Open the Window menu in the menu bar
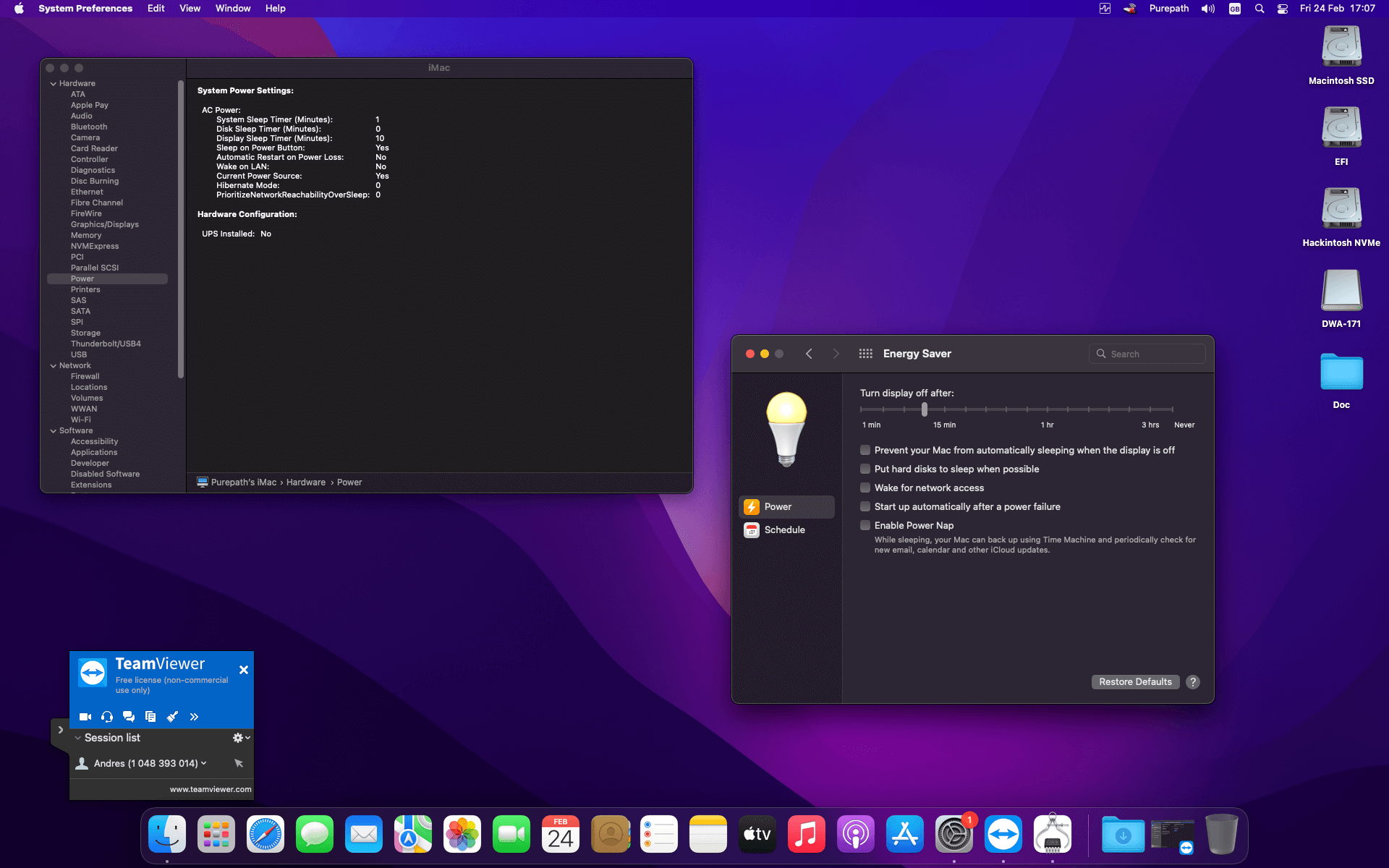This screenshot has height=868, width=1389. tap(232, 9)
